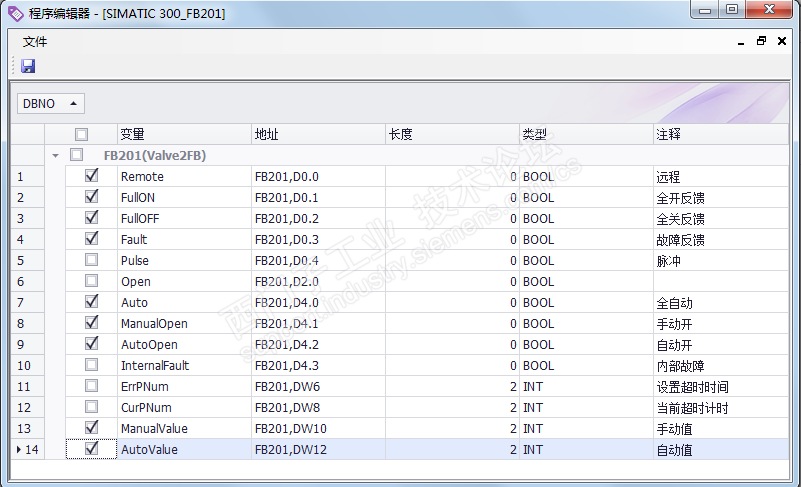Uncheck the ManualOpen checkbox

(x=91, y=322)
